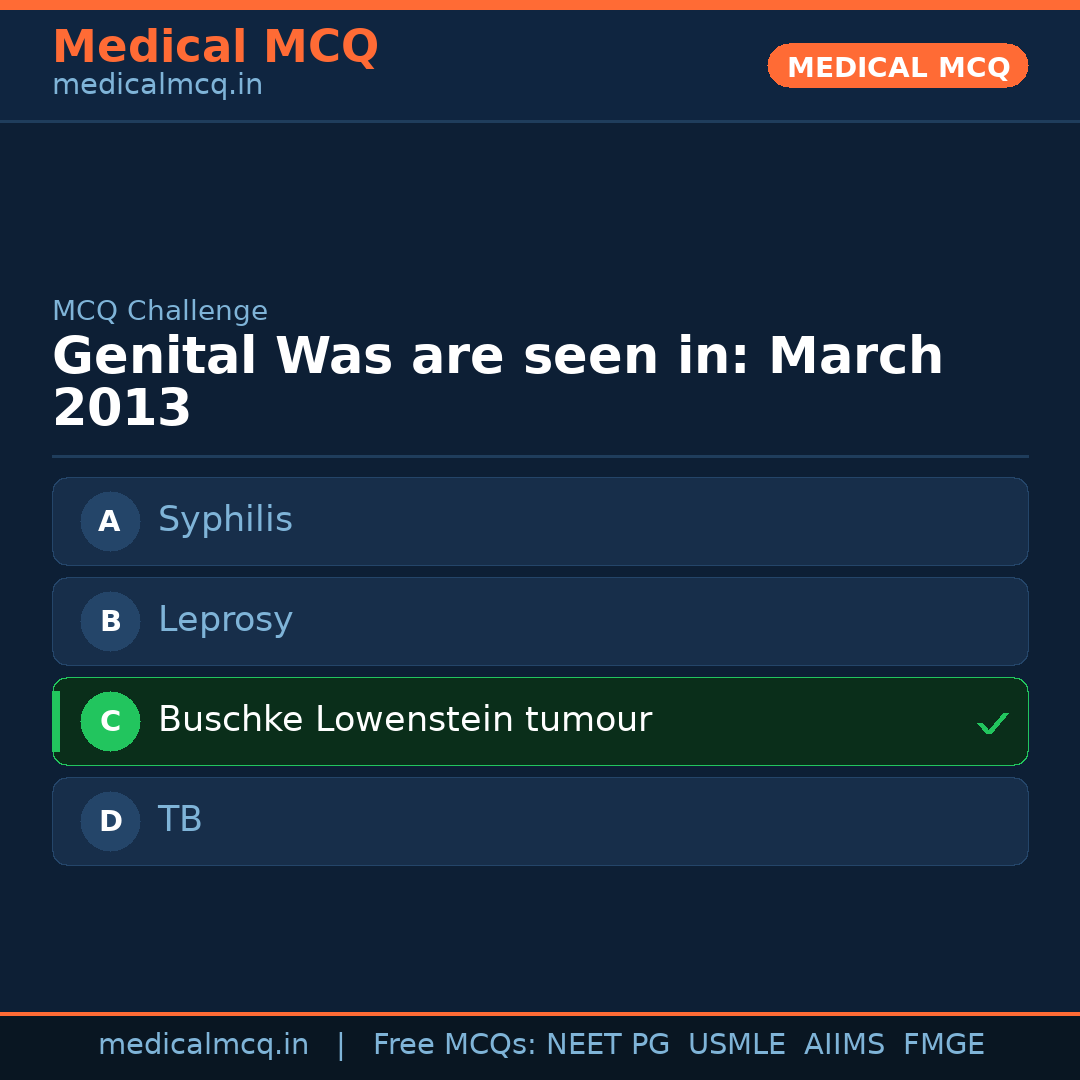Click the Medical MCQ header title

215,47
